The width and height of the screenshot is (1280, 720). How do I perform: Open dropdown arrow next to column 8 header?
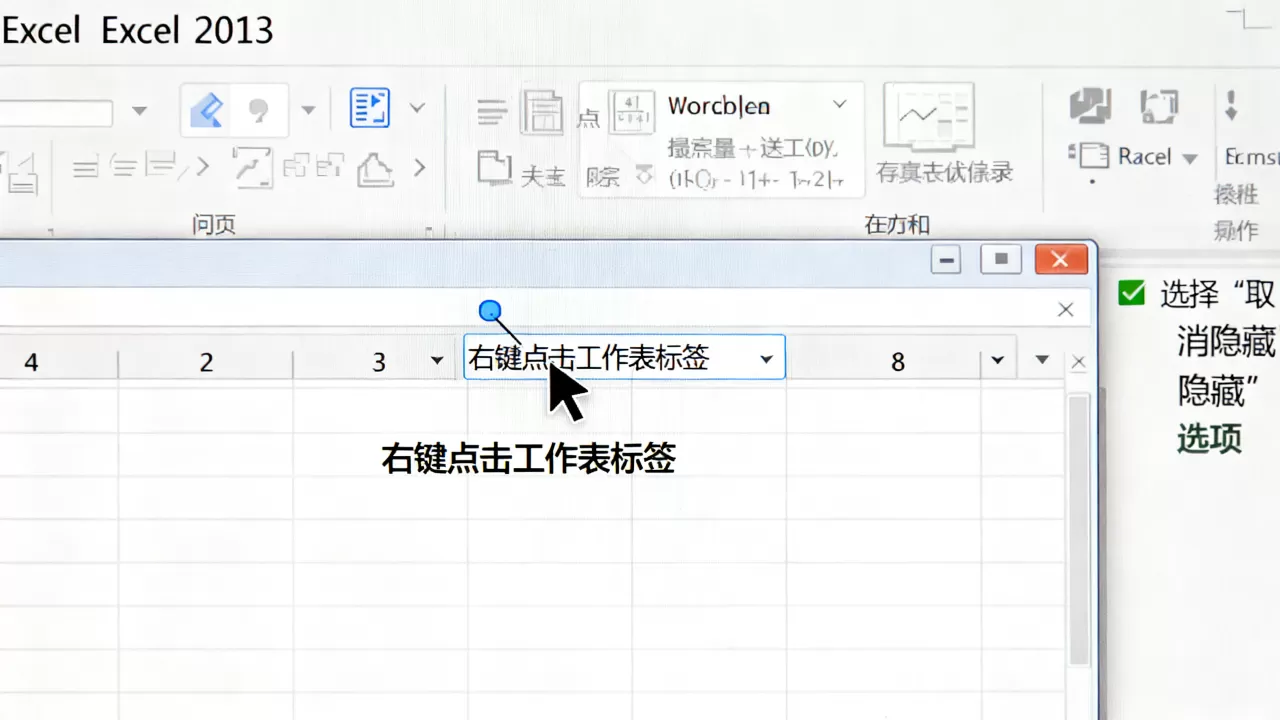(x=997, y=360)
